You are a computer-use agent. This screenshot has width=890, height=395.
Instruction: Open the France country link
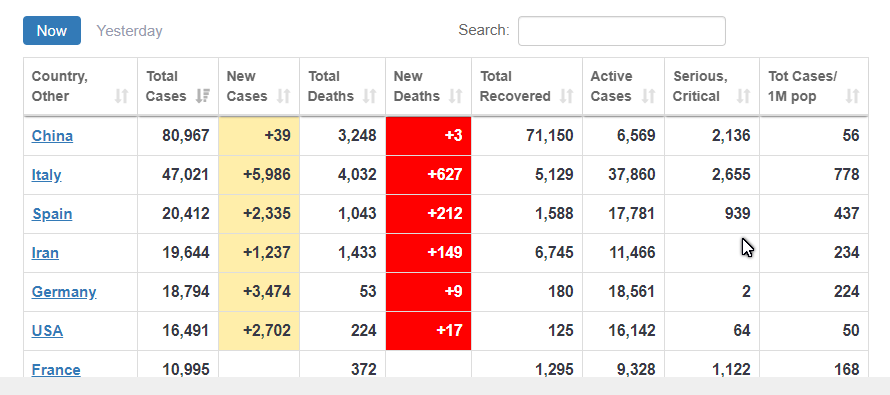[x=56, y=369]
